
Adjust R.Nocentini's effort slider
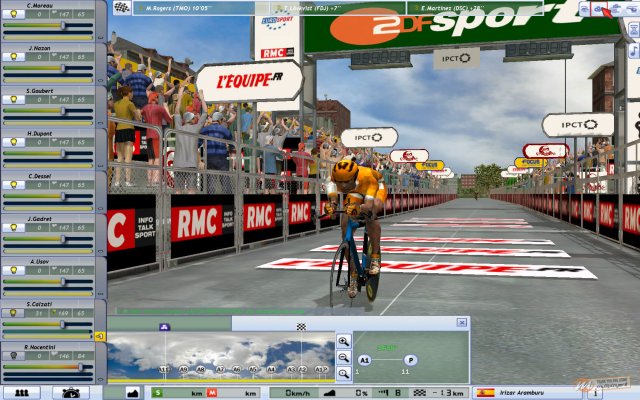pos(48,367)
